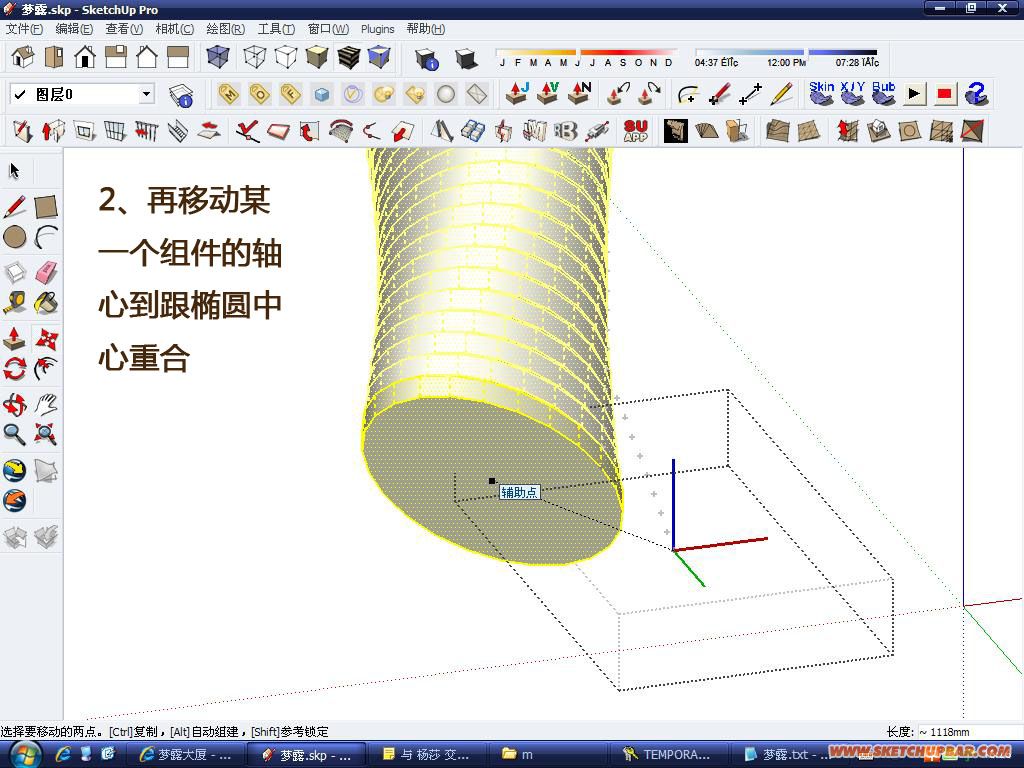Viewport: 1024px width, 768px height.
Task: Toggle shadows display on or off
Action: point(466,59)
